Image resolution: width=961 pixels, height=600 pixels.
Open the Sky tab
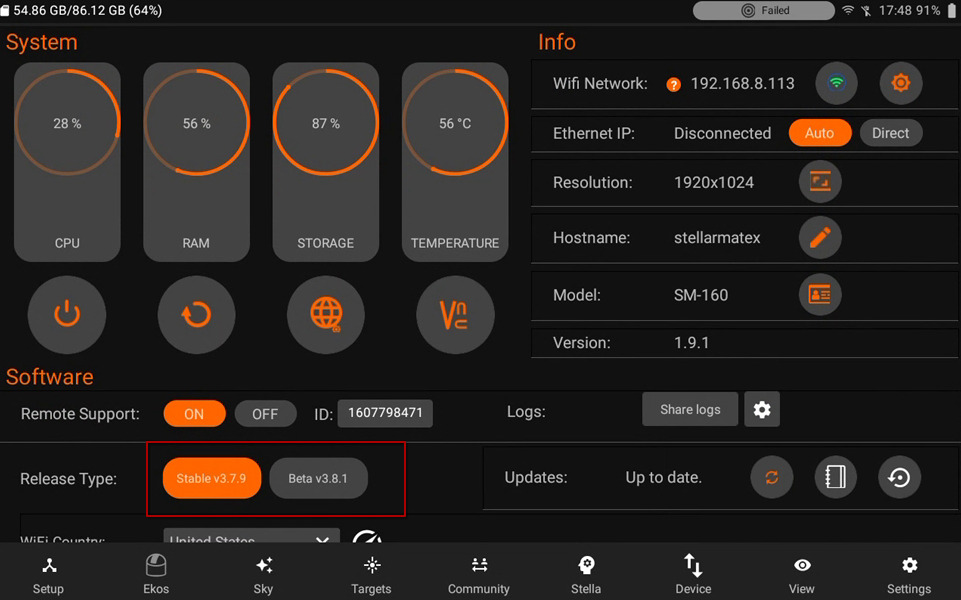(x=264, y=574)
